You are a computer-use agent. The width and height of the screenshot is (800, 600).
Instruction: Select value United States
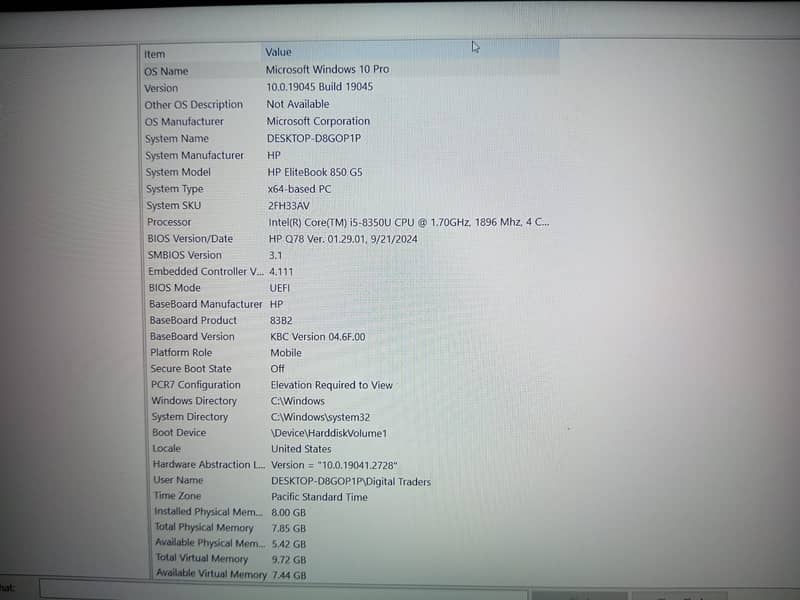[301, 448]
